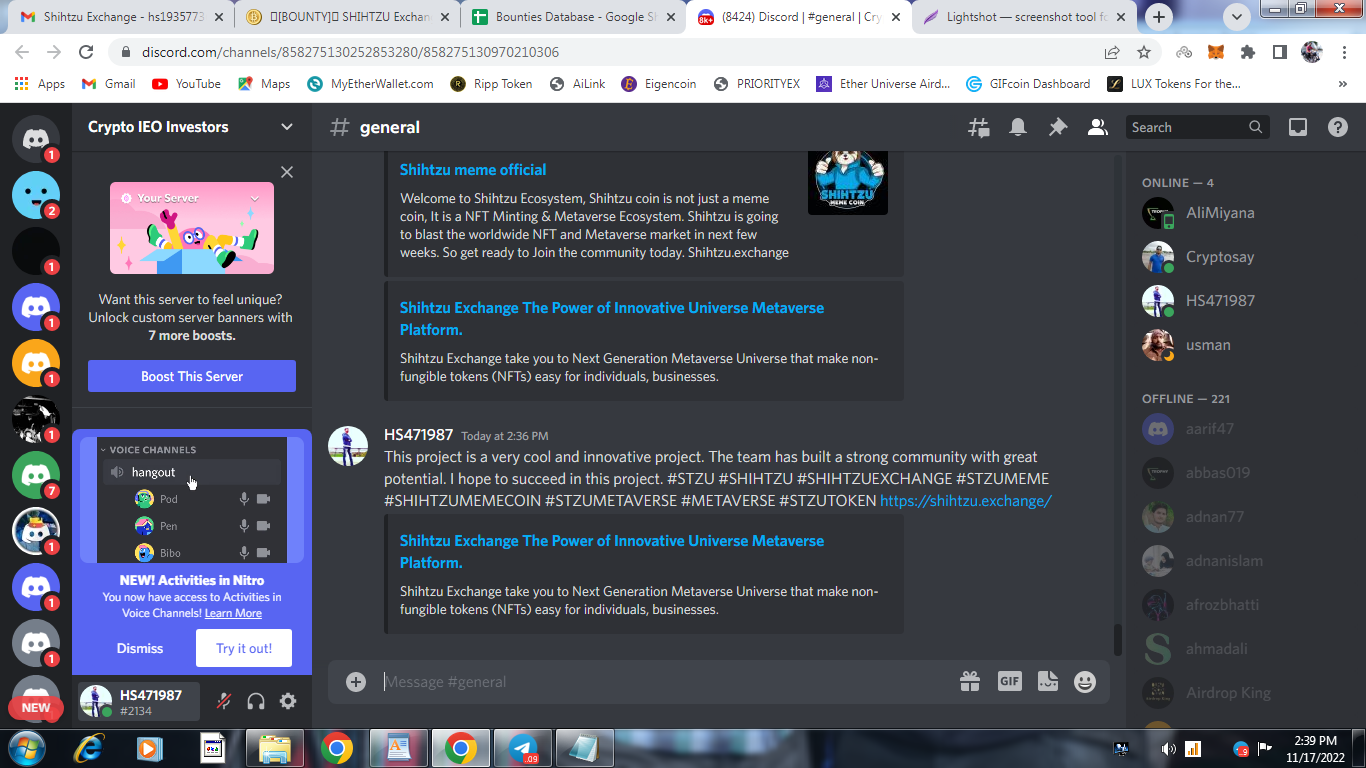This screenshot has width=1366, height=768.
Task: Click the Message #general input box
Action: [660, 681]
